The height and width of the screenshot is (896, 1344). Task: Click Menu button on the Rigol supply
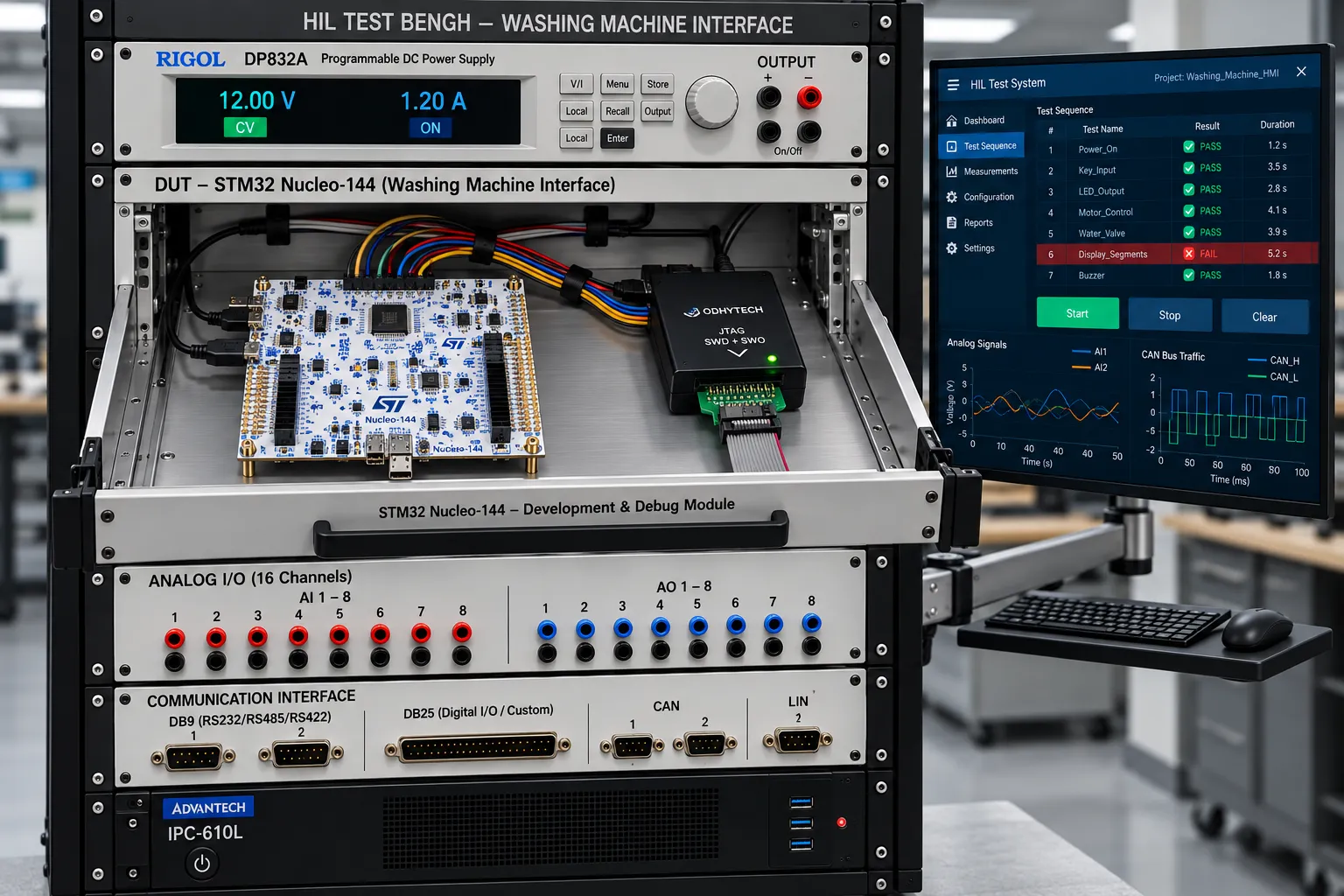click(x=618, y=84)
